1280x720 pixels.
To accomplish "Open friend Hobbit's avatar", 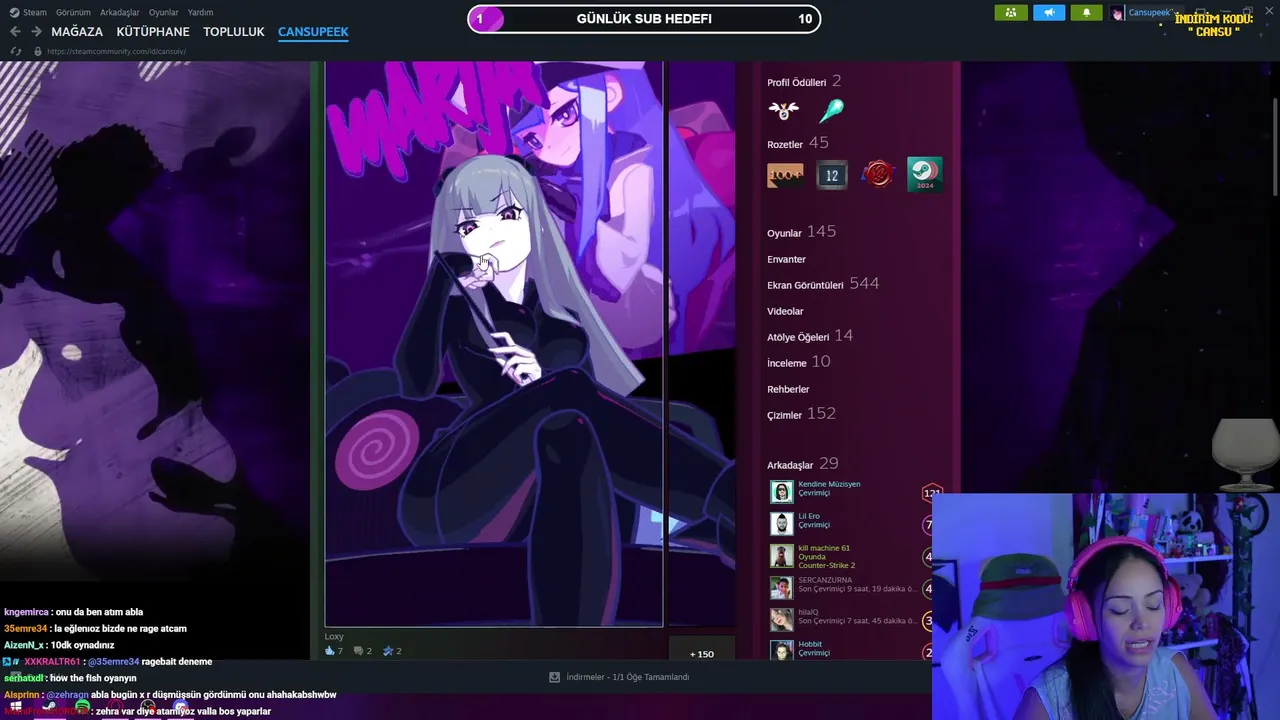I will pyautogui.click(x=782, y=650).
